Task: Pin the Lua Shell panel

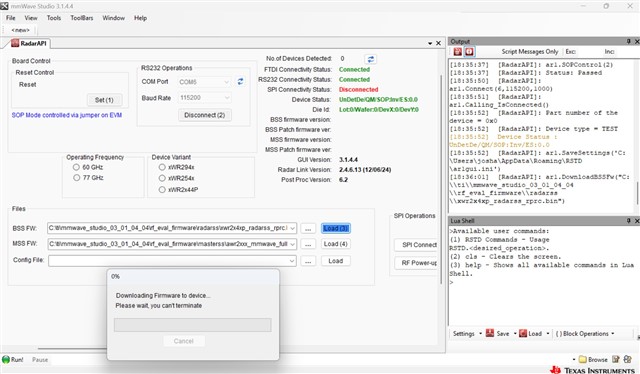Action: pos(629,220)
